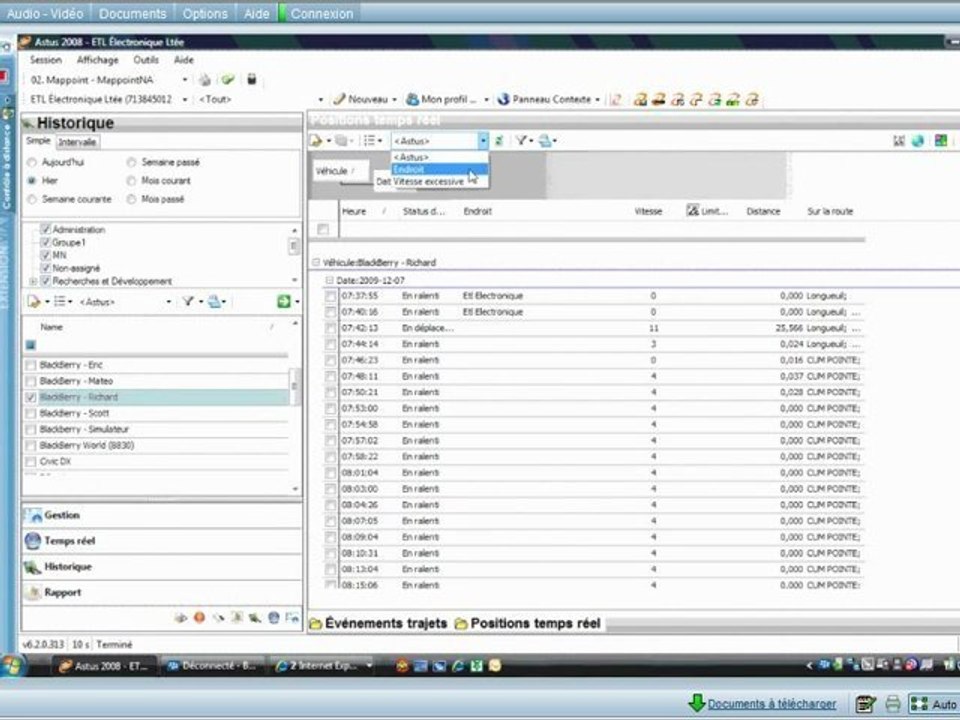
Task: Open the Audio - Vidéo top menu
Action: (45, 13)
